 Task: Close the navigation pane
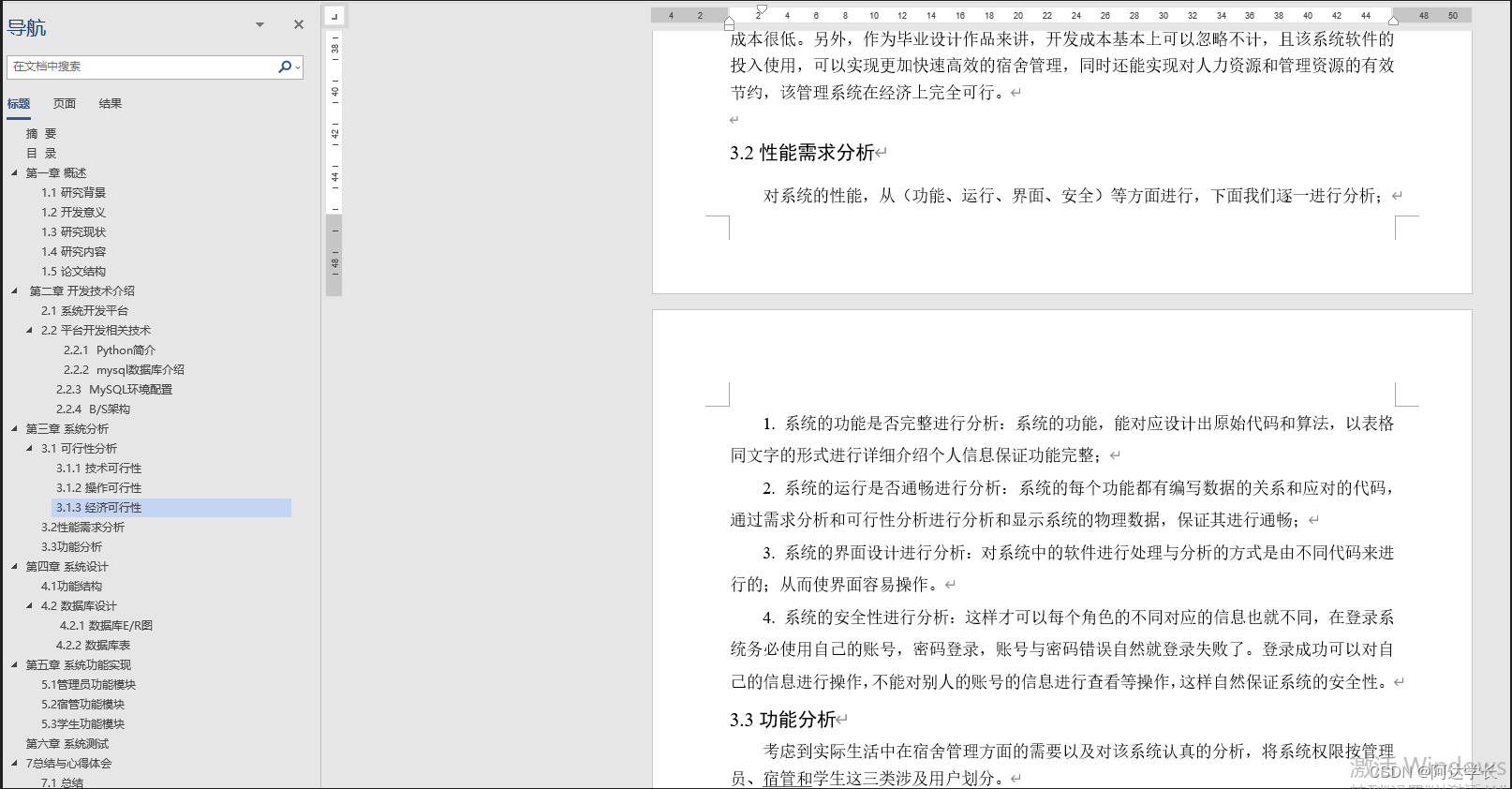pyautogui.click(x=299, y=24)
